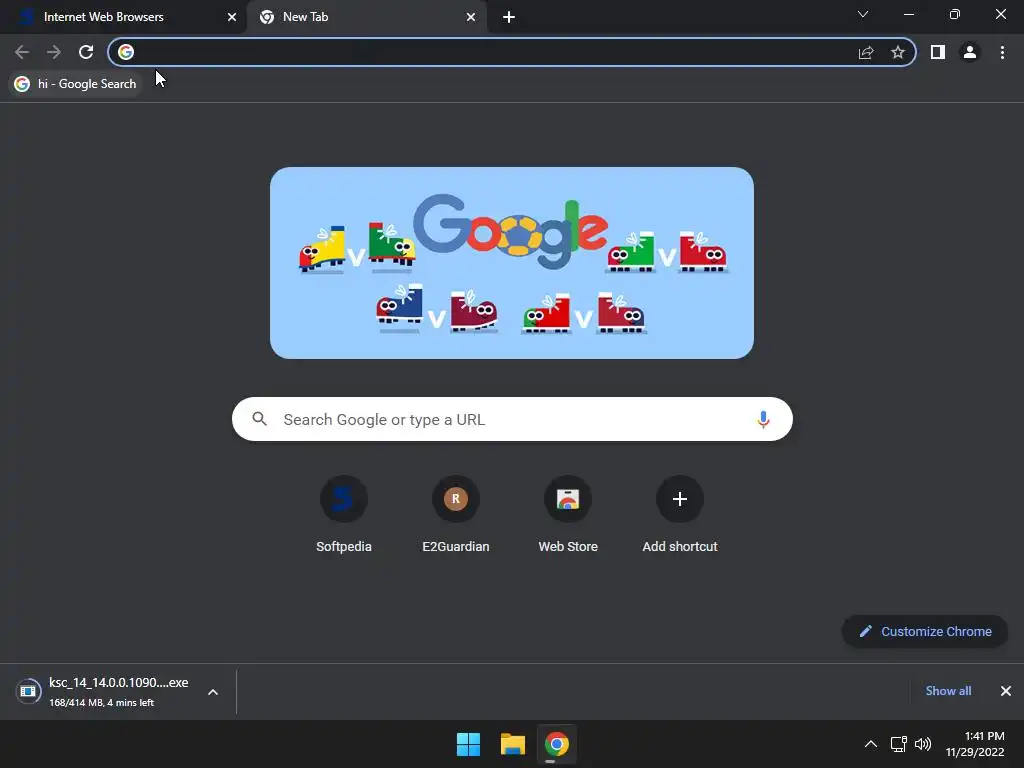The height and width of the screenshot is (768, 1024).
Task: Click the magnifier icon in the search box
Action: point(259,419)
